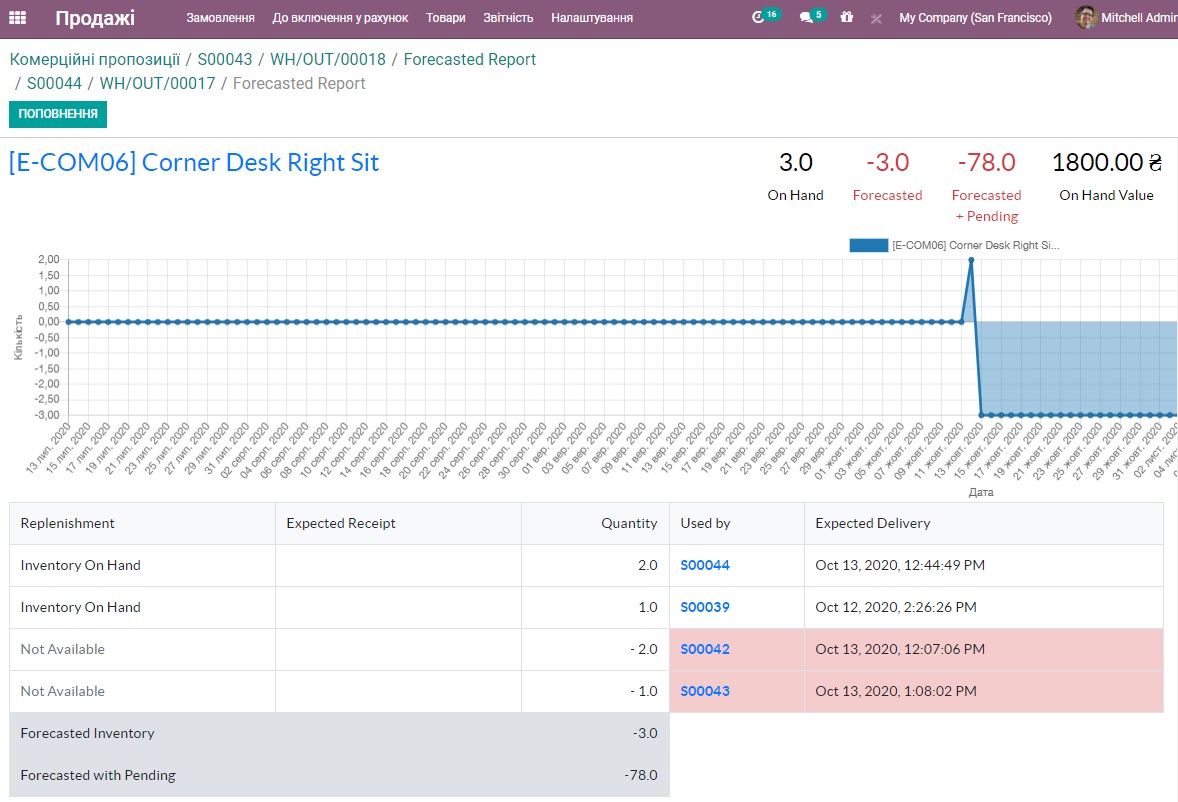
Task: Open the Звітність menu
Action: (x=508, y=18)
